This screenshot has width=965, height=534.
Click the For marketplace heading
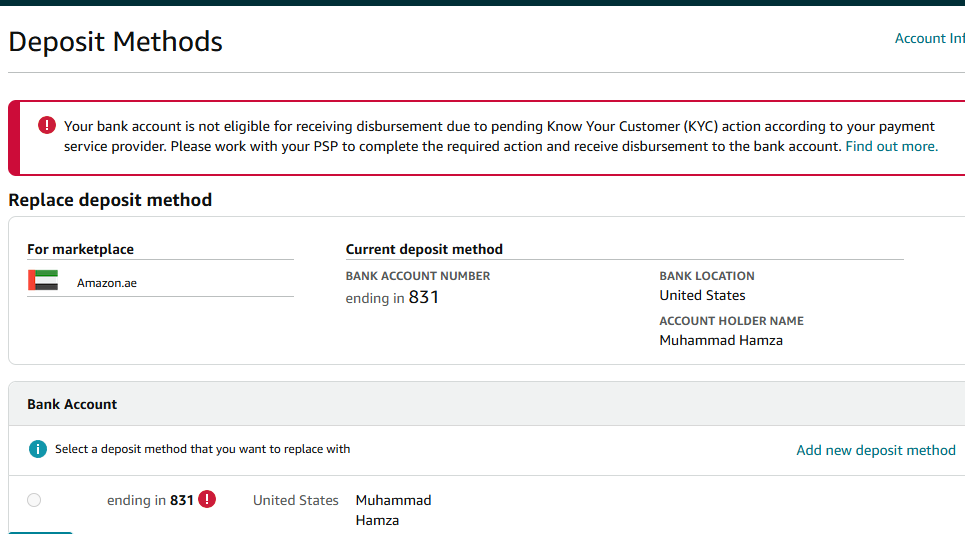pos(80,249)
